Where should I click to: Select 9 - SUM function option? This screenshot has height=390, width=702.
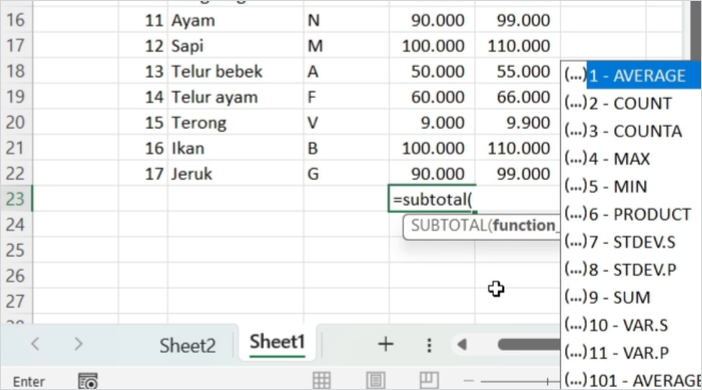[631, 297]
